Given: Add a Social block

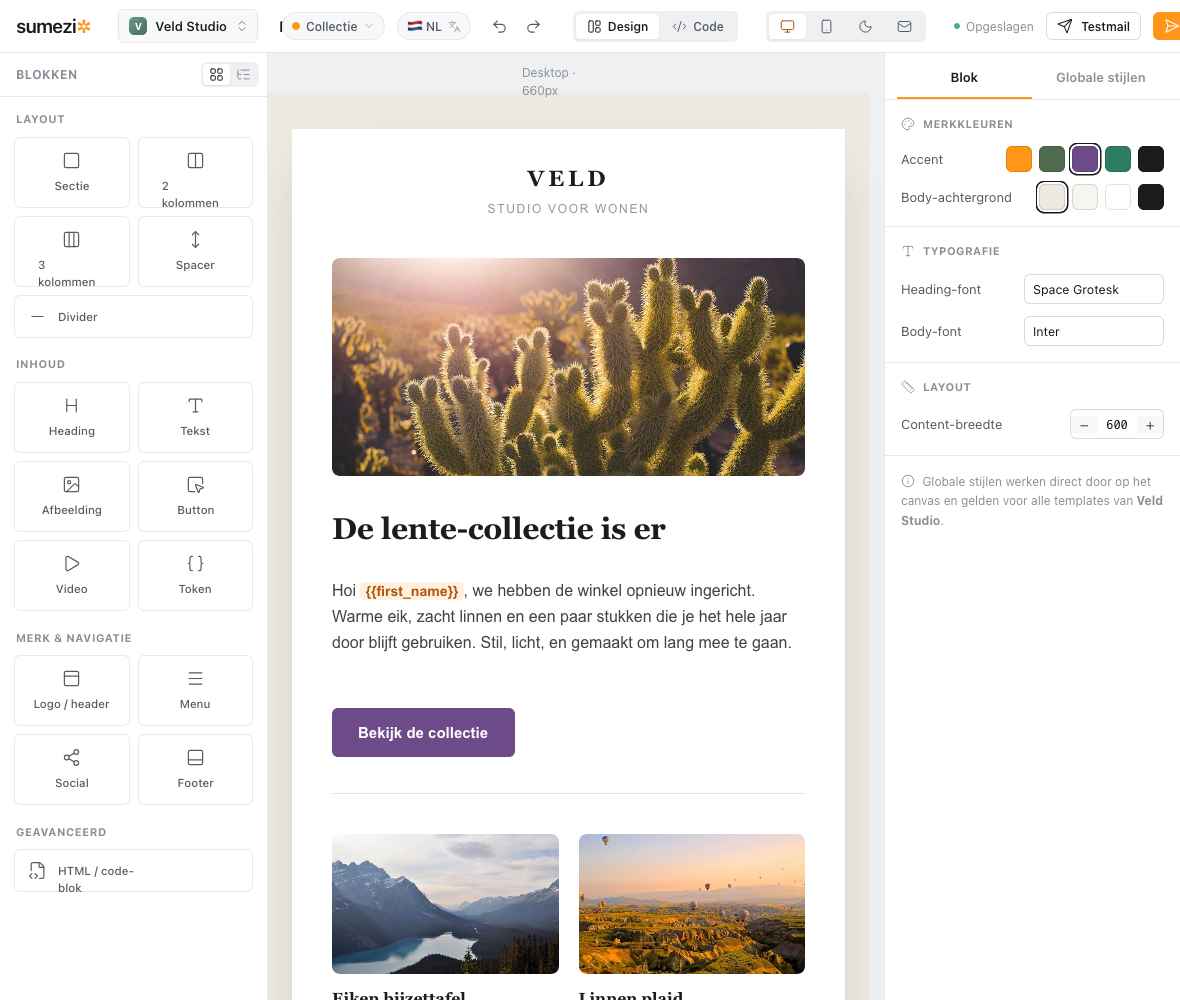Looking at the screenshot, I should [x=71, y=770].
